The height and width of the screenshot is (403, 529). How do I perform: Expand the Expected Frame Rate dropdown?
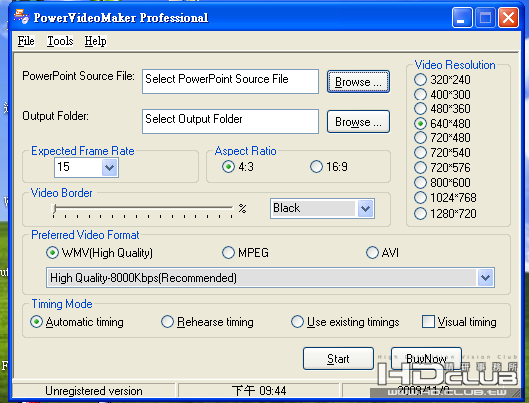coord(110,167)
